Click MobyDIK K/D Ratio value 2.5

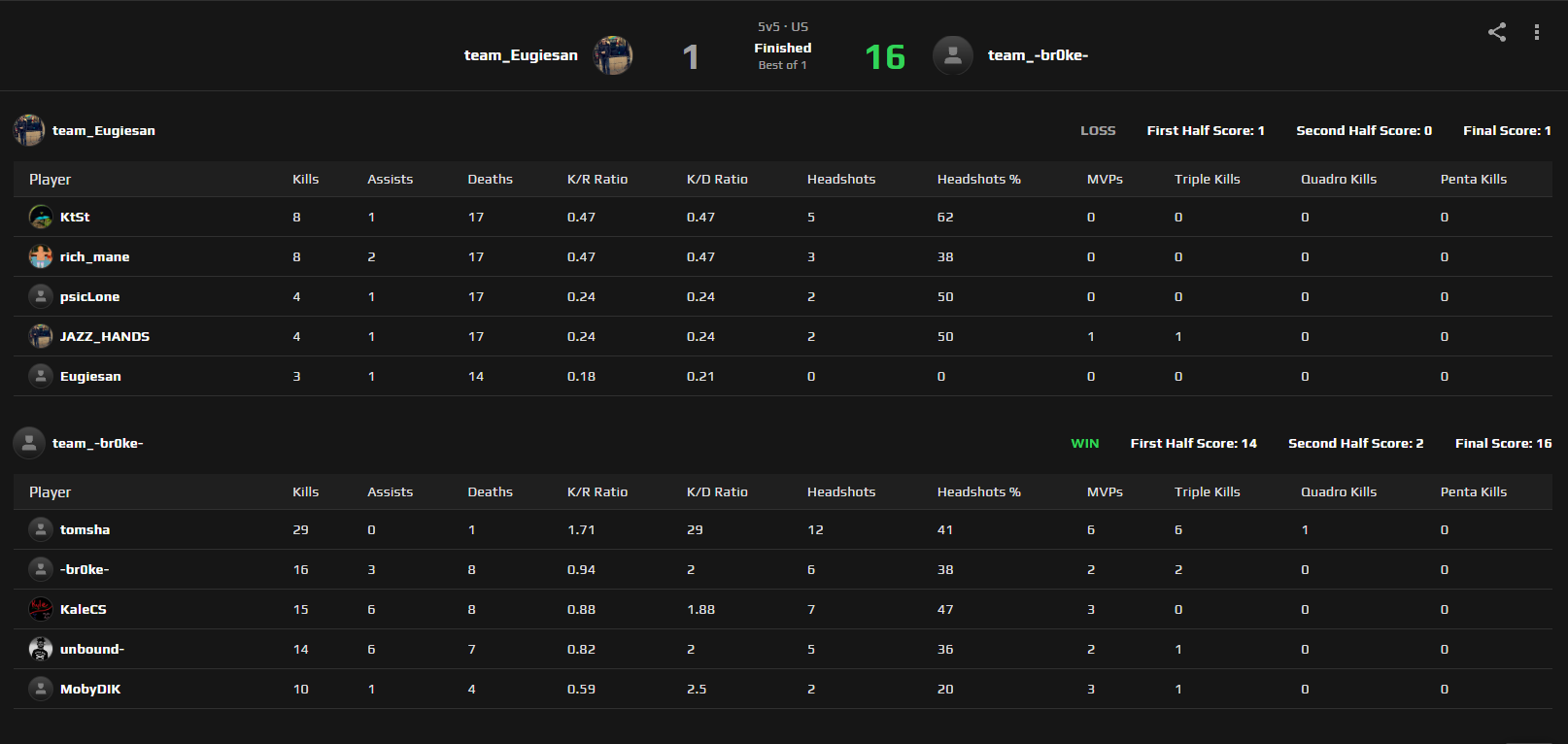(x=697, y=689)
